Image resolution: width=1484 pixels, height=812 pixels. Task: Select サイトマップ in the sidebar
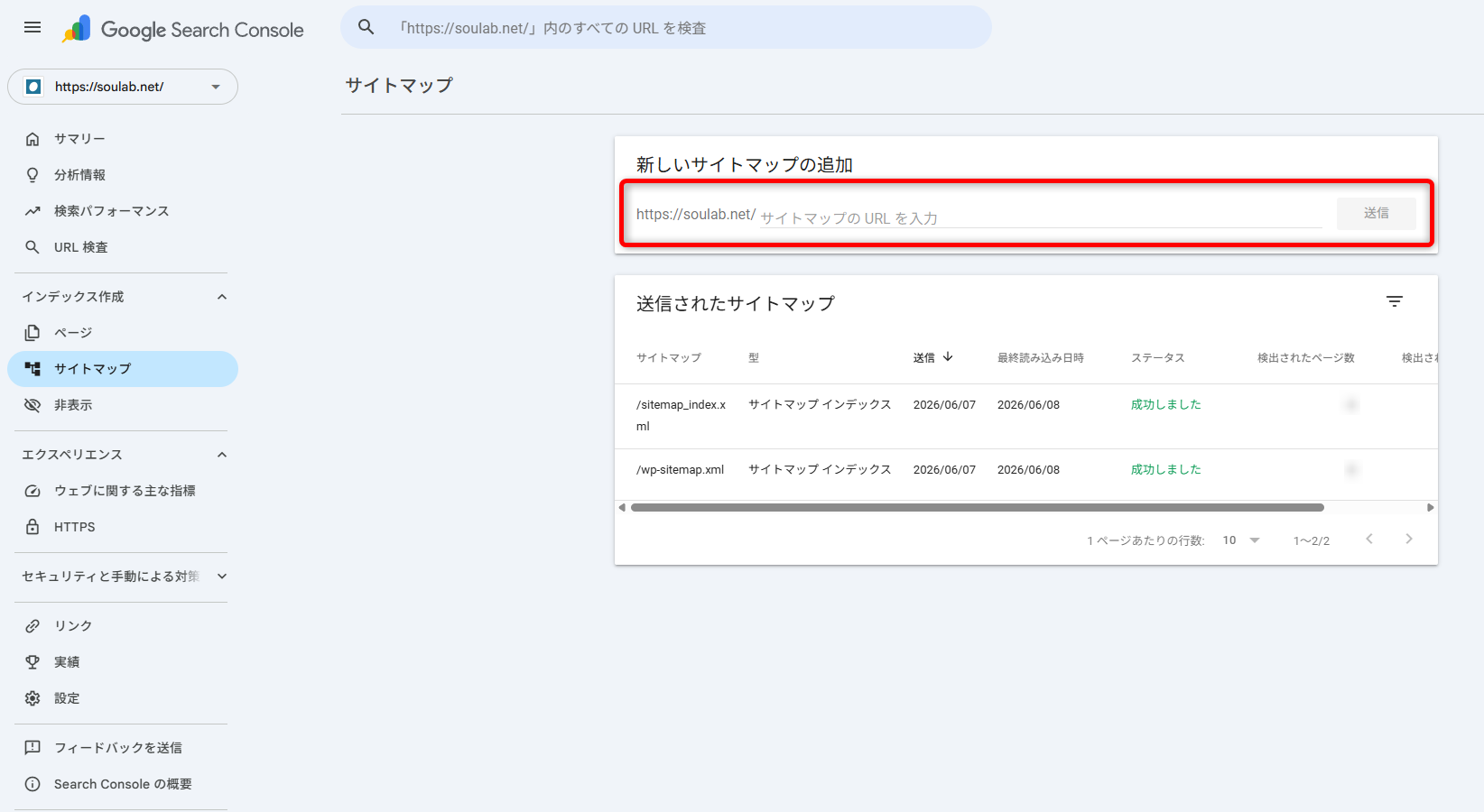click(123, 369)
